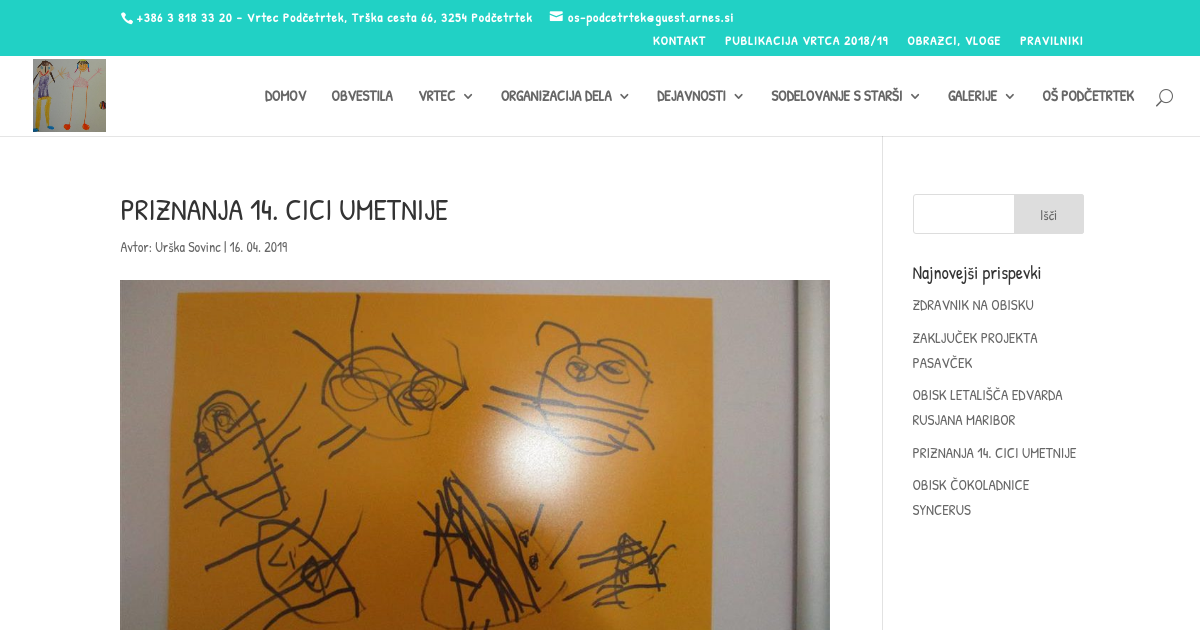This screenshot has height=630, width=1200.
Task: Open OBRAZCI, VLOGE link
Action: [954, 41]
